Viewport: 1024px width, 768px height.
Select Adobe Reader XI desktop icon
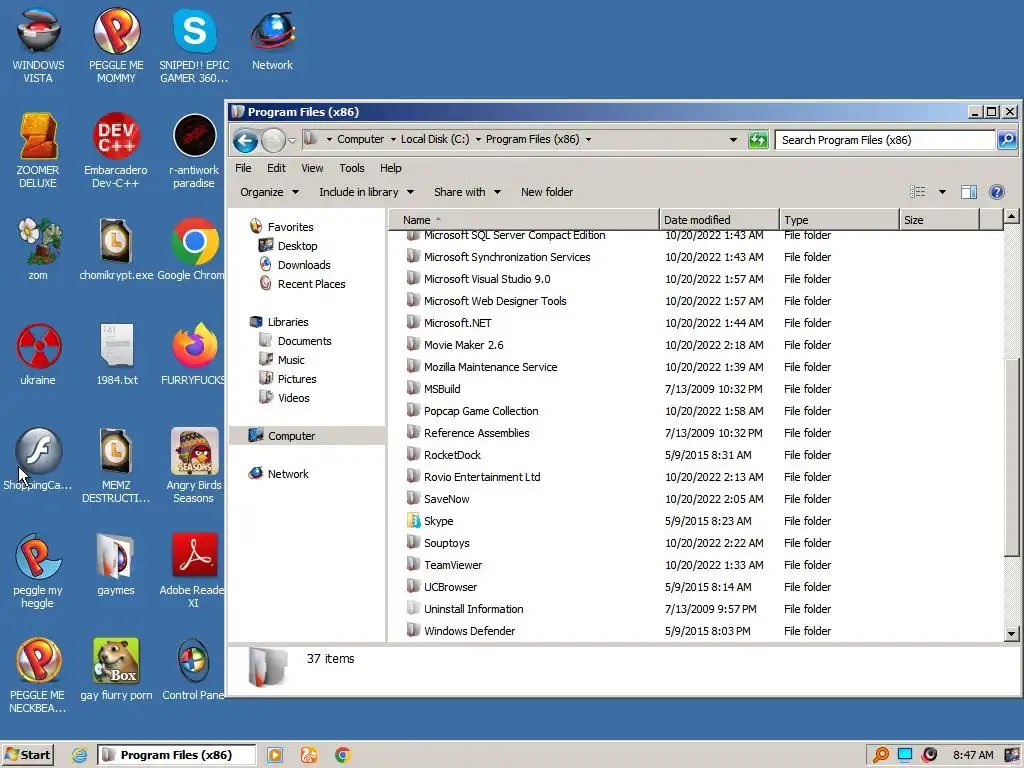(x=193, y=571)
